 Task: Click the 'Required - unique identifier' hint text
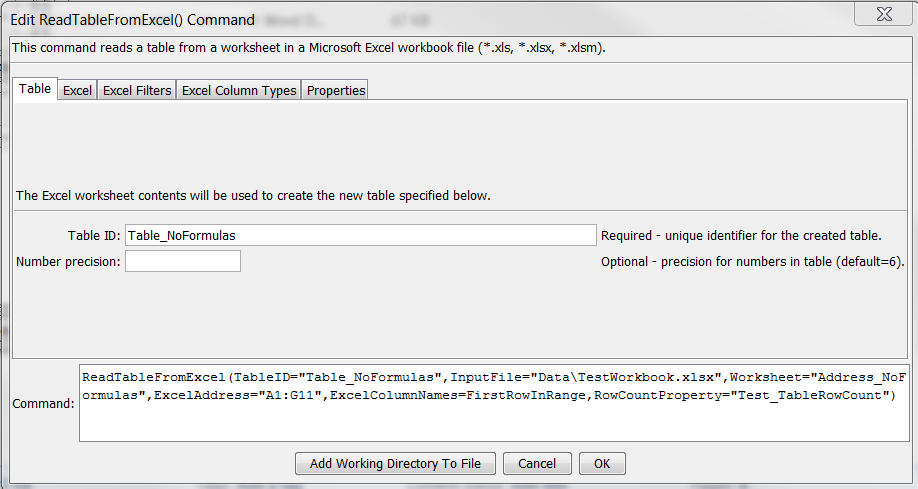(x=741, y=235)
